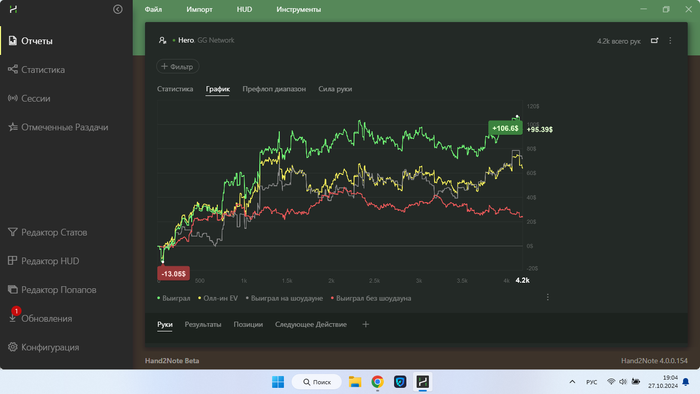Click the +95.39$ final value label

click(540, 129)
